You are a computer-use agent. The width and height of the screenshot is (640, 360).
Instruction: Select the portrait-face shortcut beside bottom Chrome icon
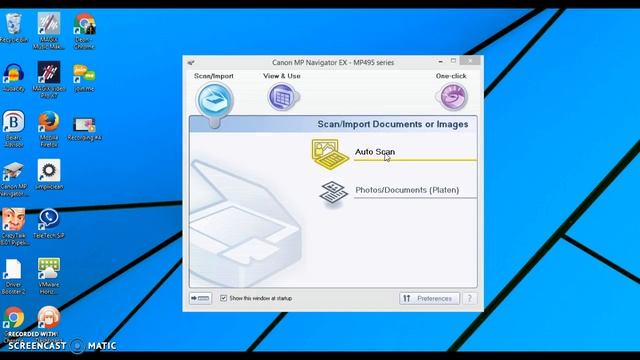click(x=49, y=318)
